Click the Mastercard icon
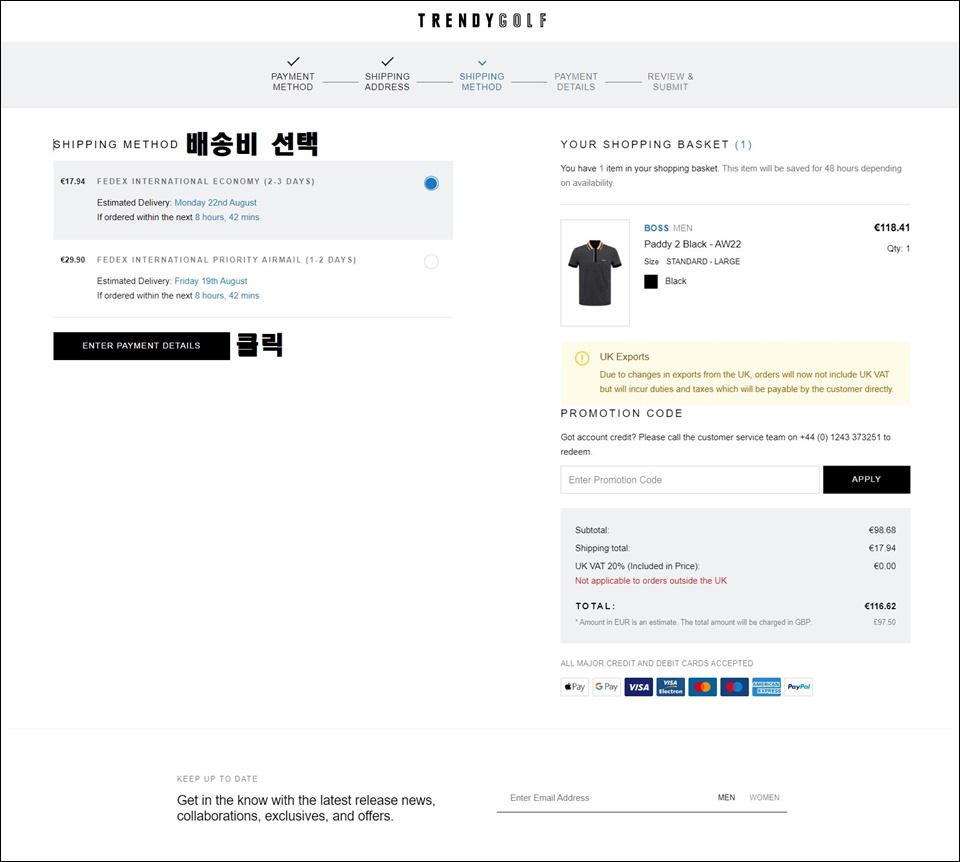Image resolution: width=960 pixels, height=862 pixels. click(702, 687)
